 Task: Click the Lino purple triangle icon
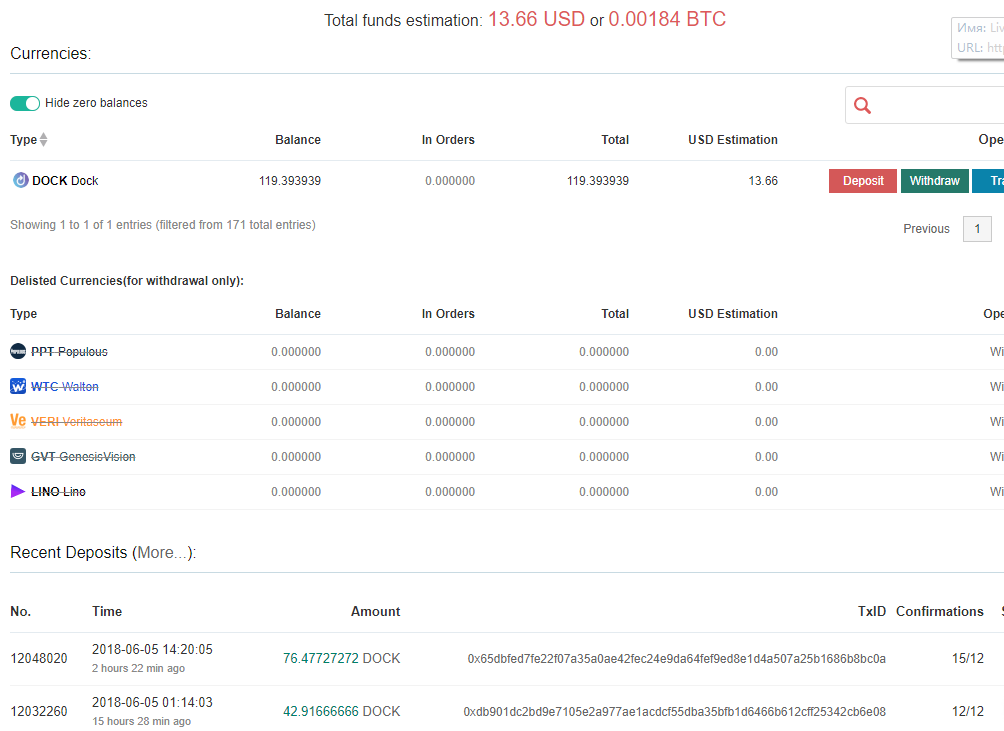[18, 492]
